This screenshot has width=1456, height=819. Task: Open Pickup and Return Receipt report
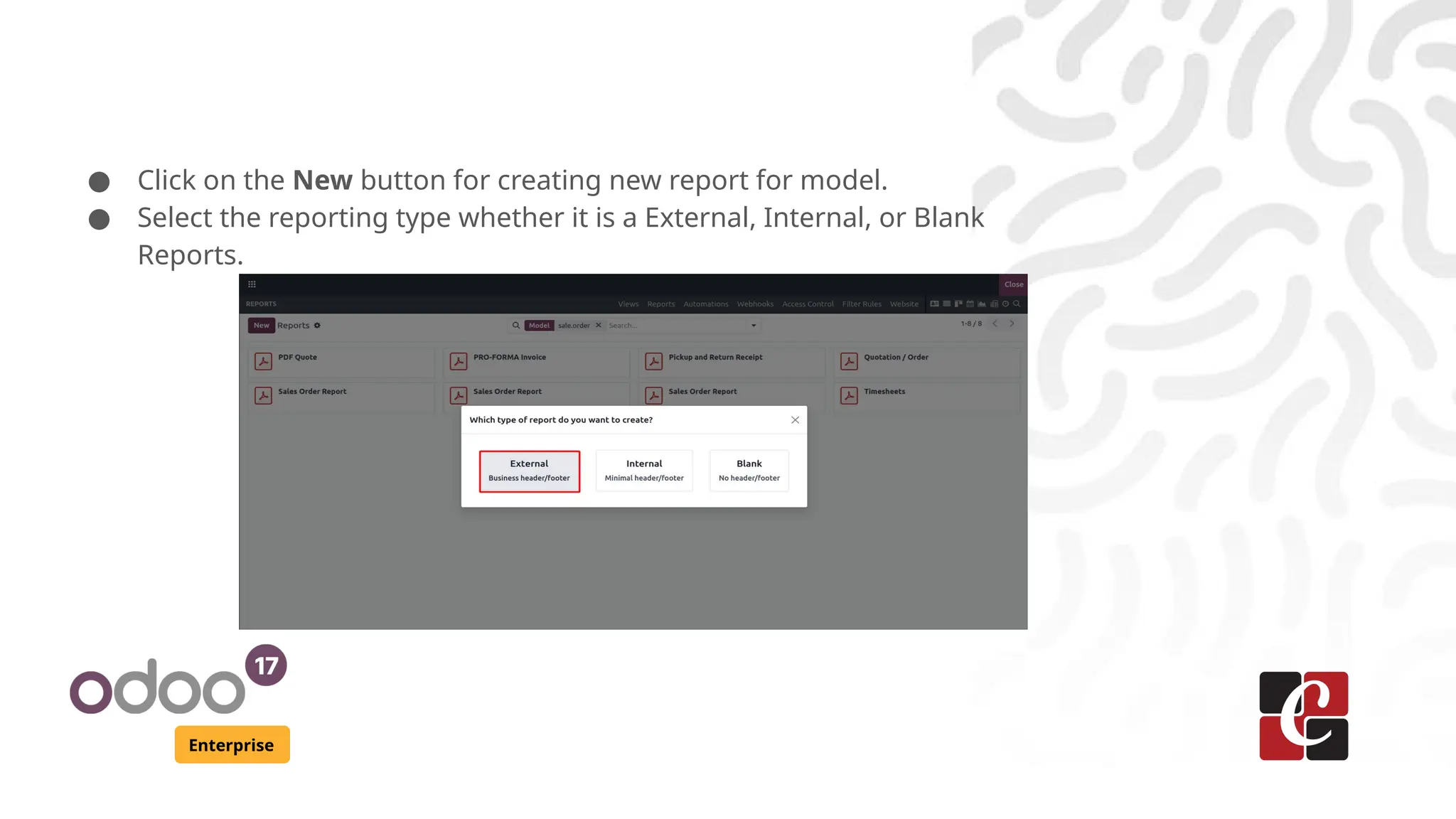pos(732,363)
